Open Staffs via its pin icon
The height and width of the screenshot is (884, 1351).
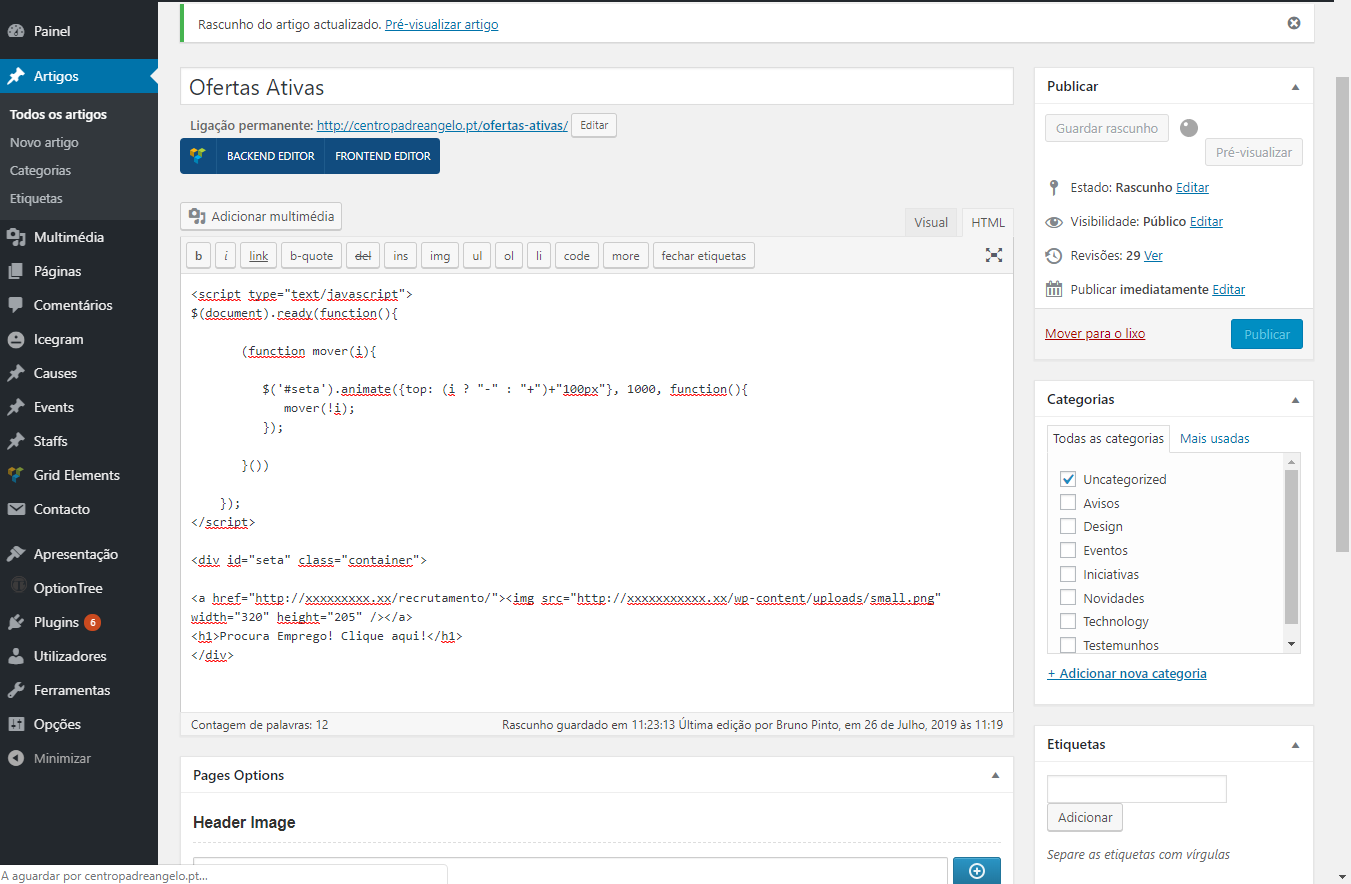click(x=16, y=441)
